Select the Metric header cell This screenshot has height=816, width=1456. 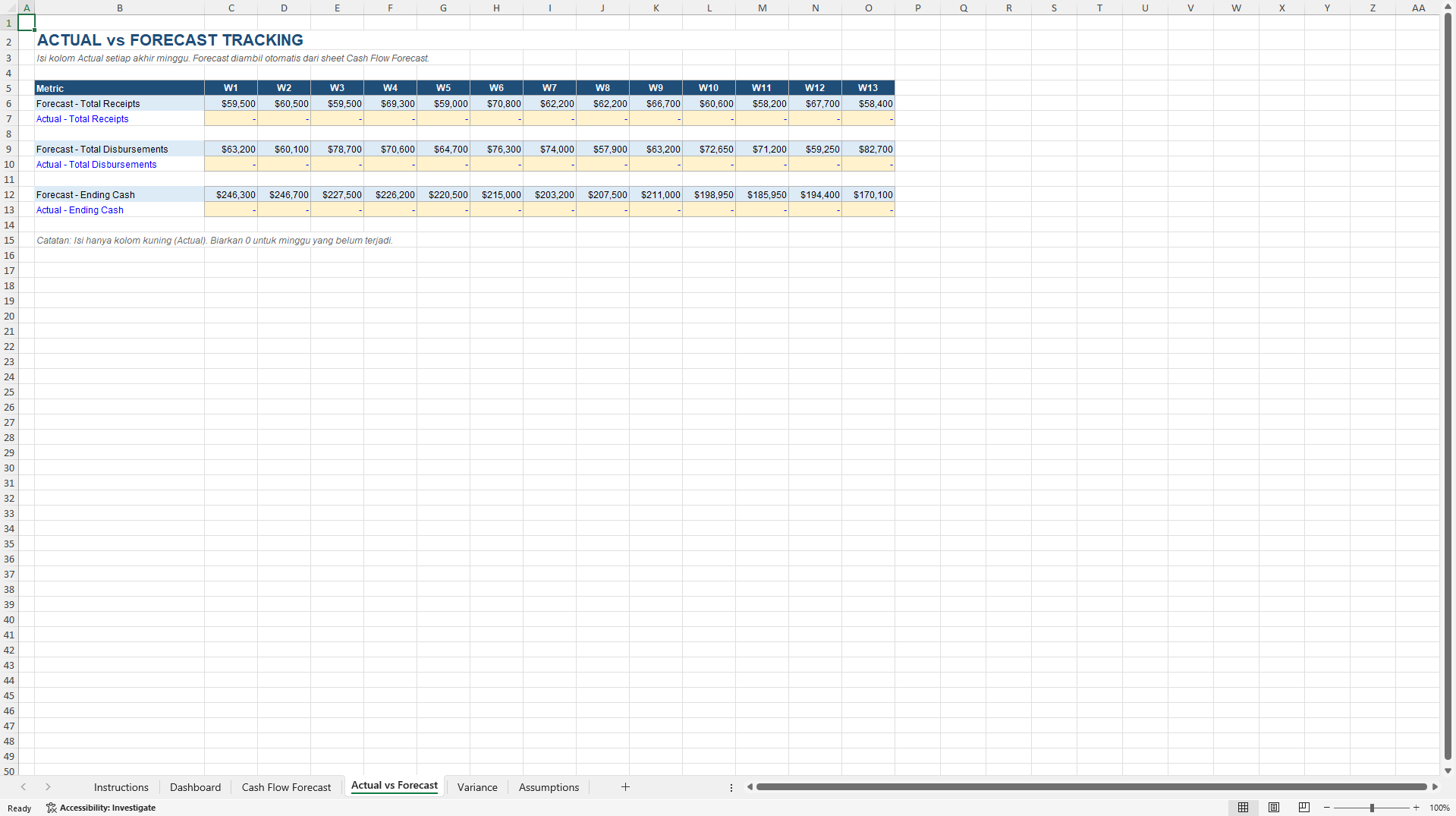(120, 88)
